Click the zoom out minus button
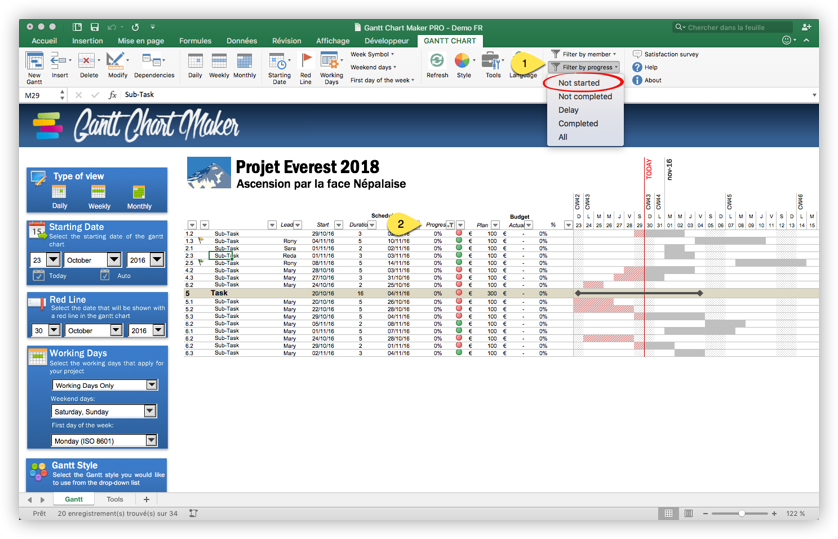This screenshot has width=838, height=539. tap(705, 513)
